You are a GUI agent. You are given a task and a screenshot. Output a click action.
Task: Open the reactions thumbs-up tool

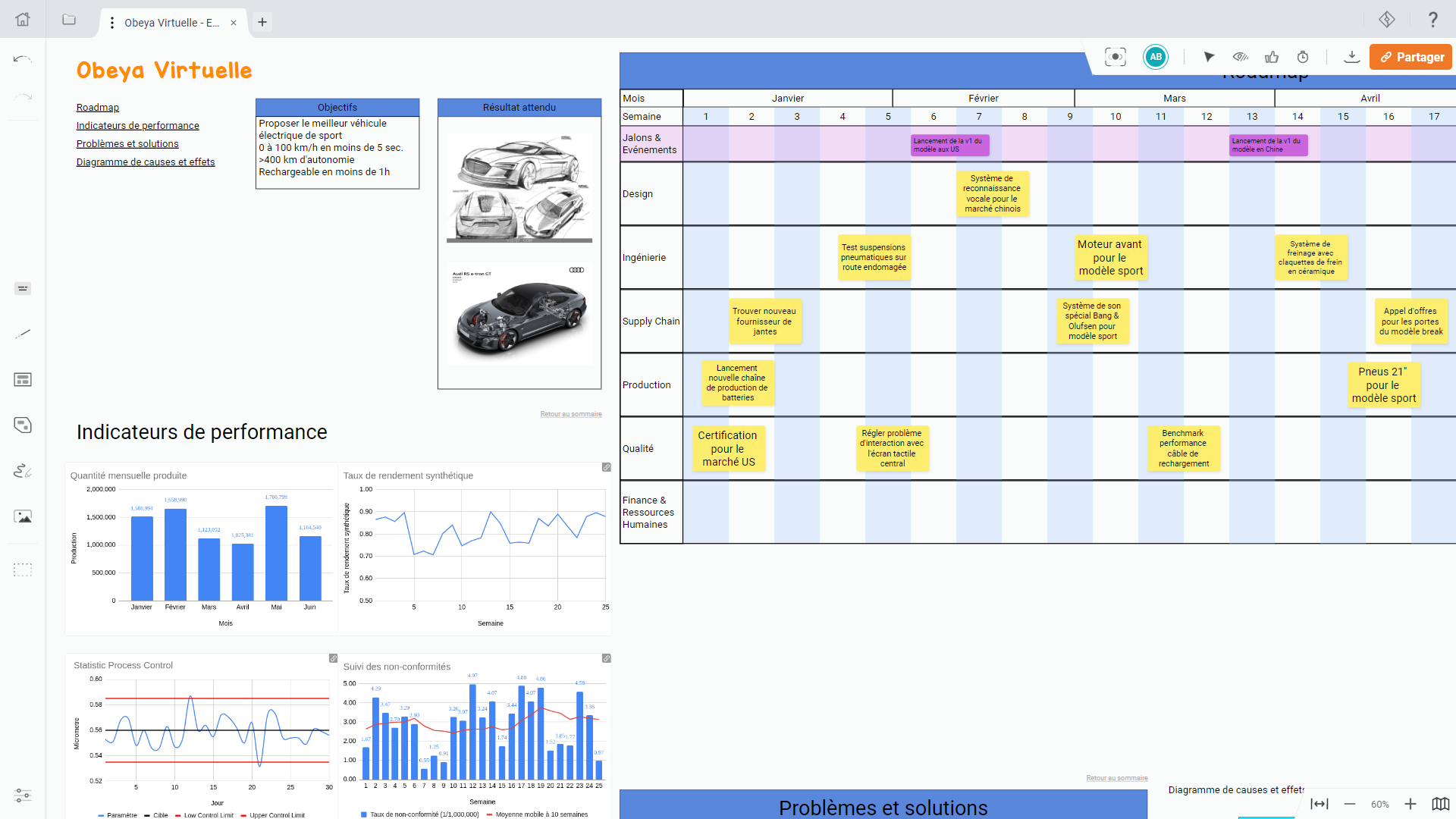(1272, 57)
